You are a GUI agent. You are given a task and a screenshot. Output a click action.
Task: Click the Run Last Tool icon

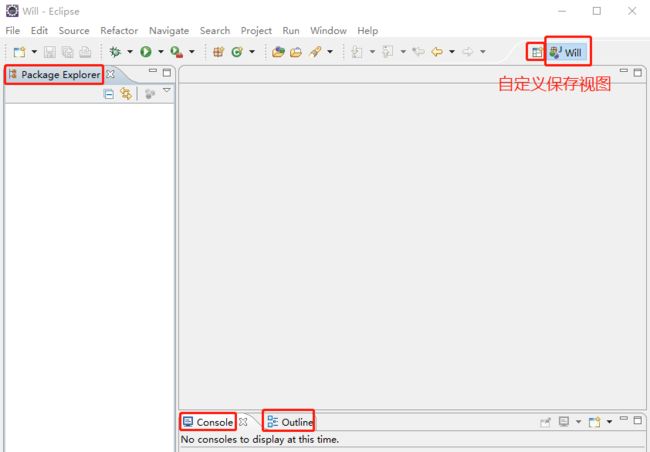177,52
